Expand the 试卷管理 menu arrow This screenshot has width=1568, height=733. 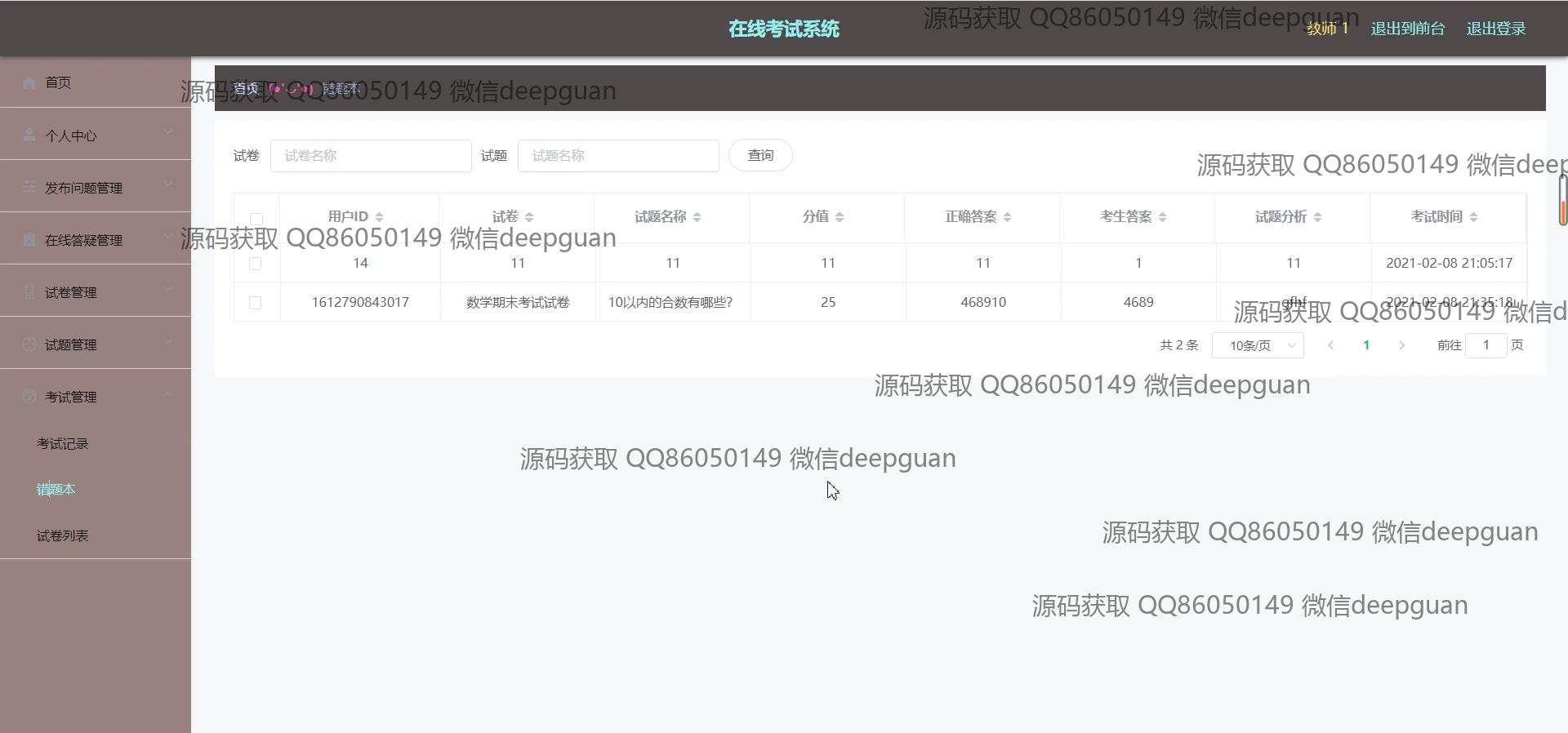[167, 289]
